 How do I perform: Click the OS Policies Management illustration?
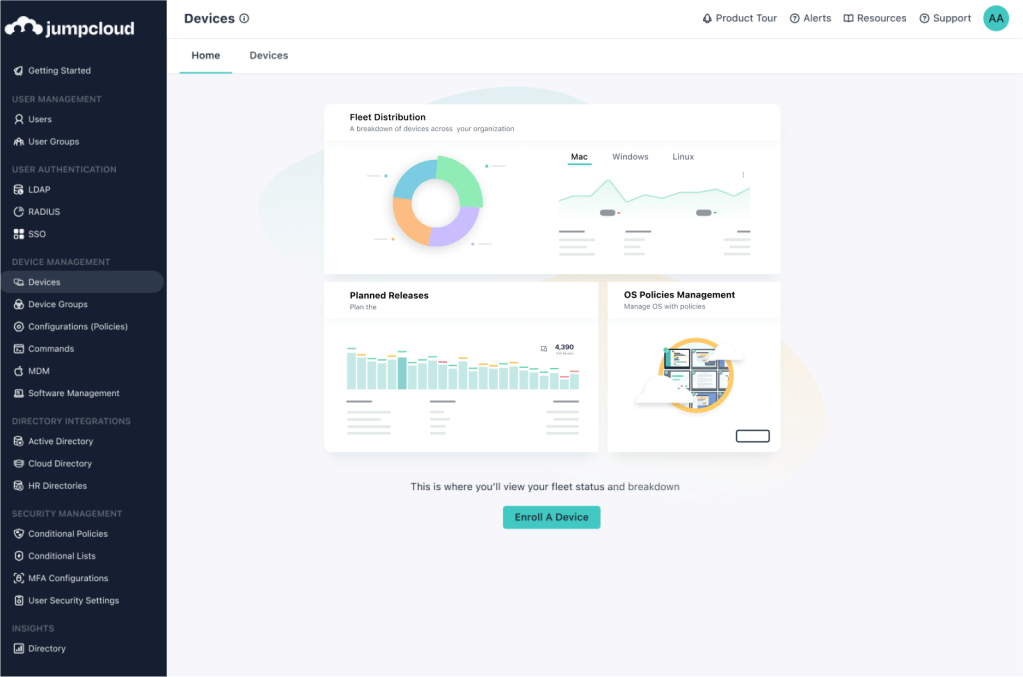pos(692,376)
